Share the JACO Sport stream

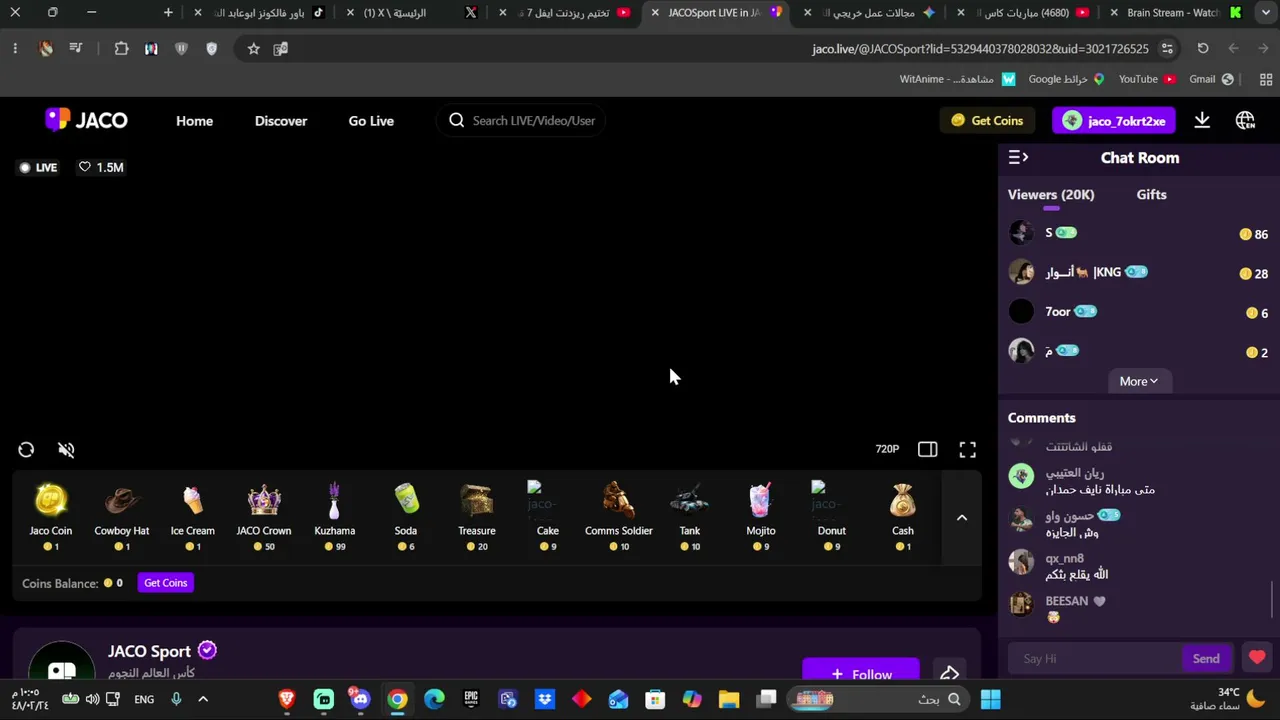pos(949,673)
